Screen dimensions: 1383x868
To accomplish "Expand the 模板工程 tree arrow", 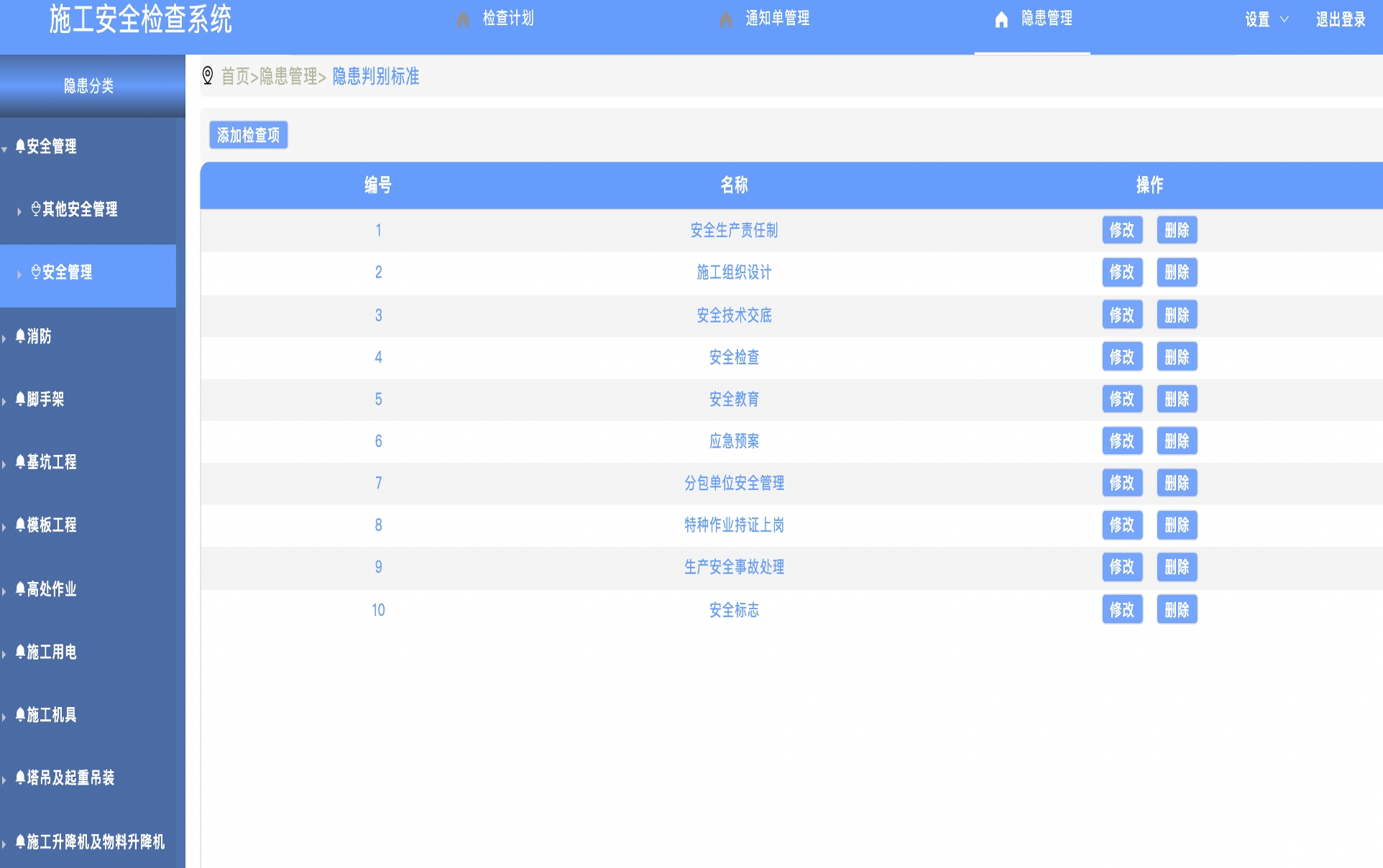I will click(x=4, y=527).
